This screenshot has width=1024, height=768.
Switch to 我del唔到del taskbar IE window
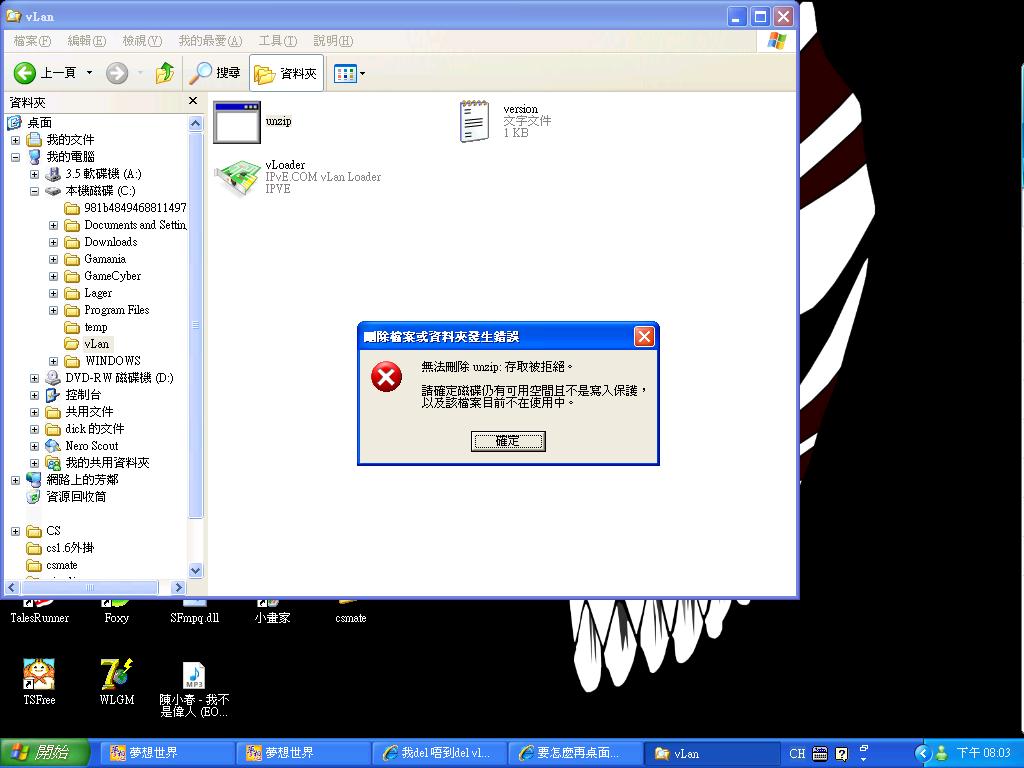coord(439,754)
